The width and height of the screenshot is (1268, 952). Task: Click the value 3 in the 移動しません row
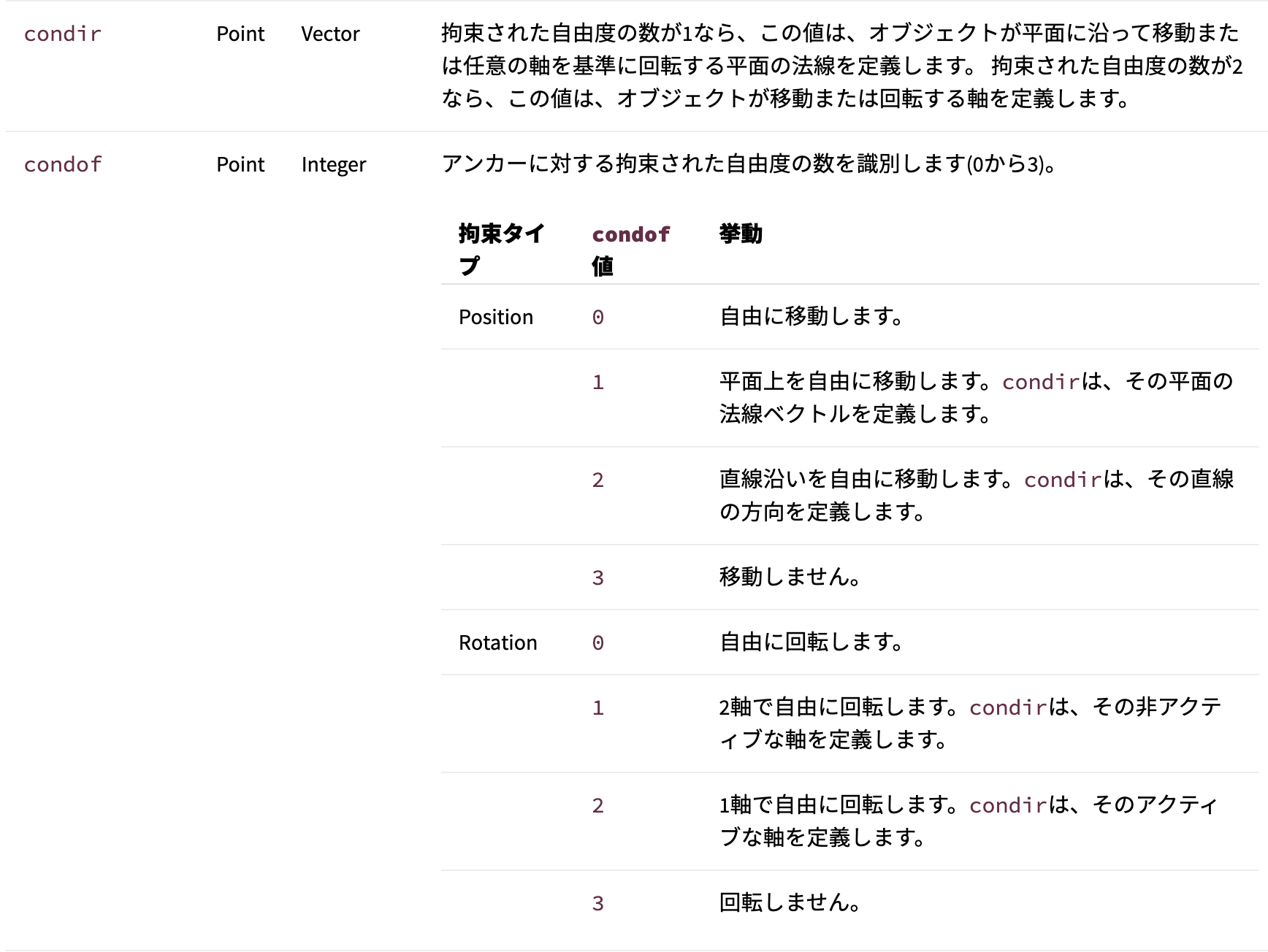(597, 577)
